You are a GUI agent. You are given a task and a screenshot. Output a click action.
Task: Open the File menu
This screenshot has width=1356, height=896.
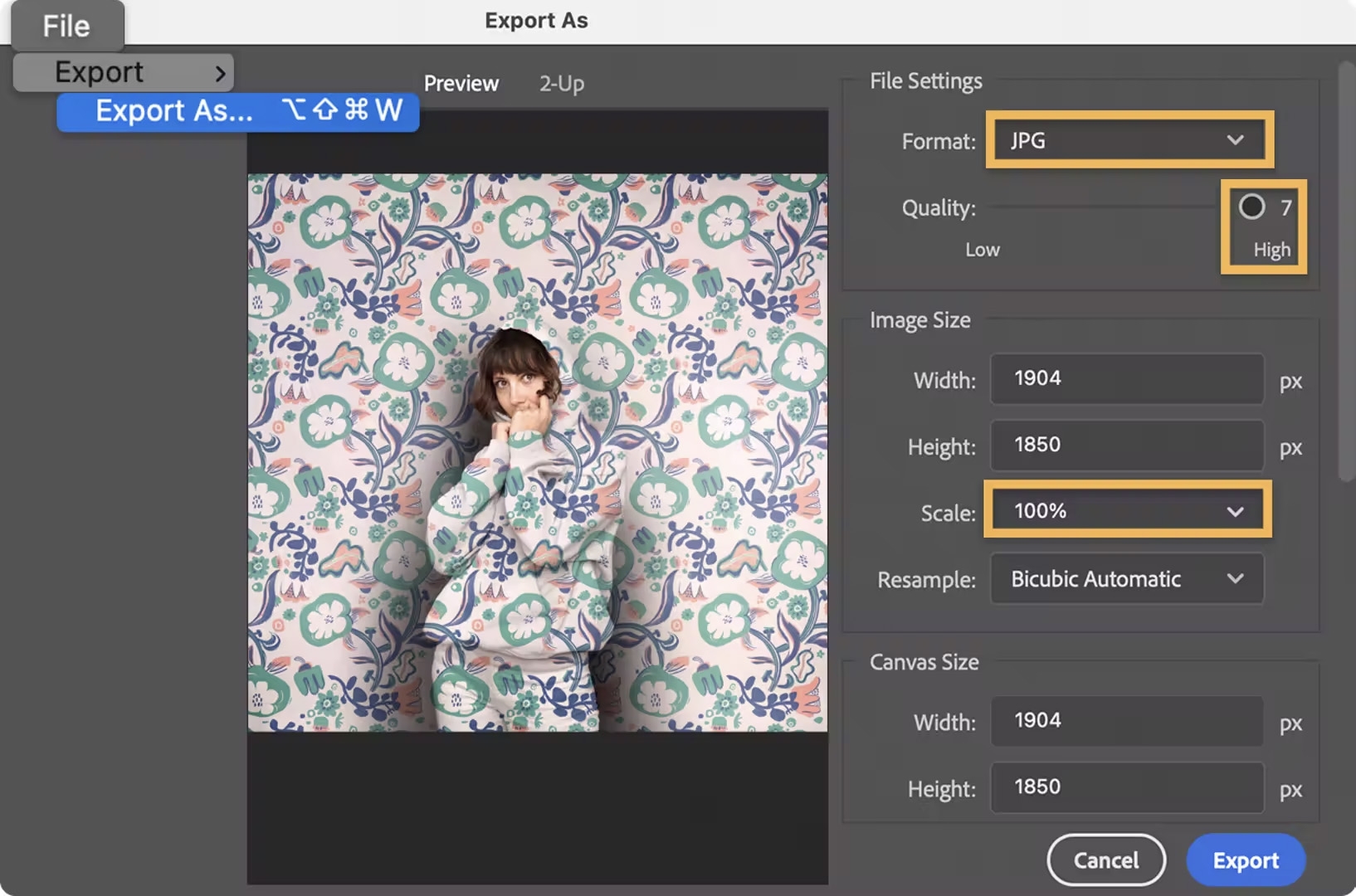(x=66, y=25)
